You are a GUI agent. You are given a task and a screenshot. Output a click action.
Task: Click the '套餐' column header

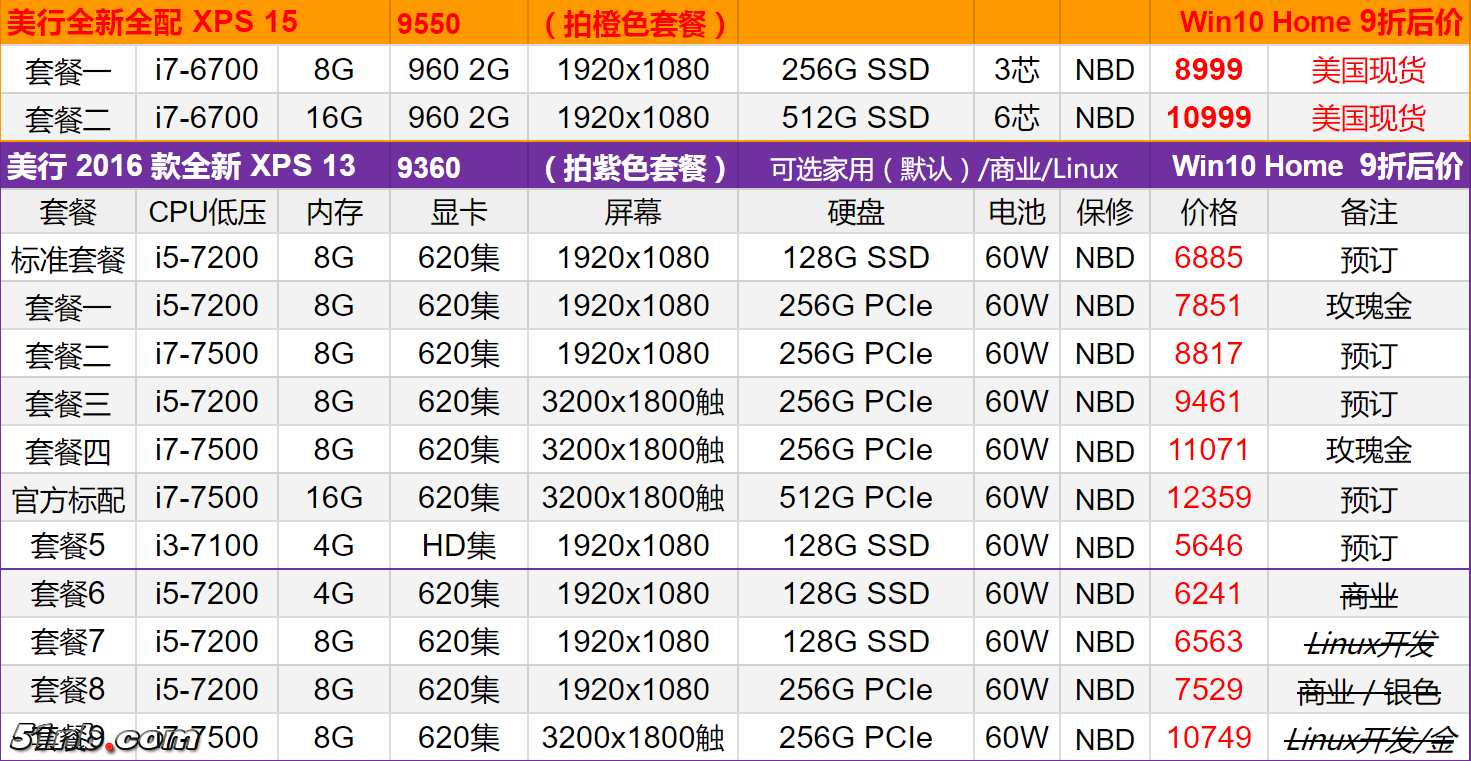[68, 212]
